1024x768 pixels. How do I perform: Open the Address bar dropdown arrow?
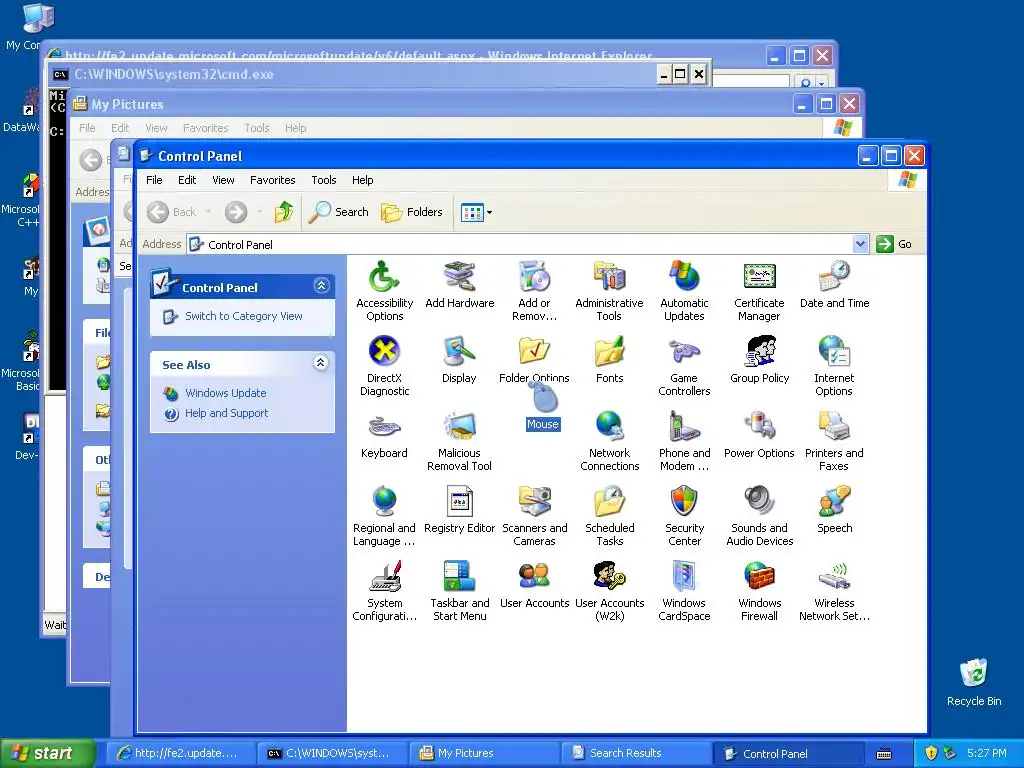coord(860,244)
